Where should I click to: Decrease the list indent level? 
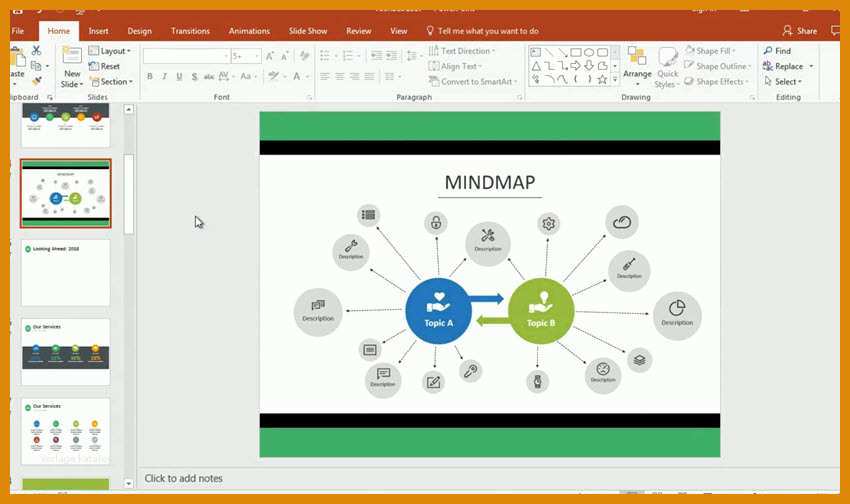[x=376, y=56]
